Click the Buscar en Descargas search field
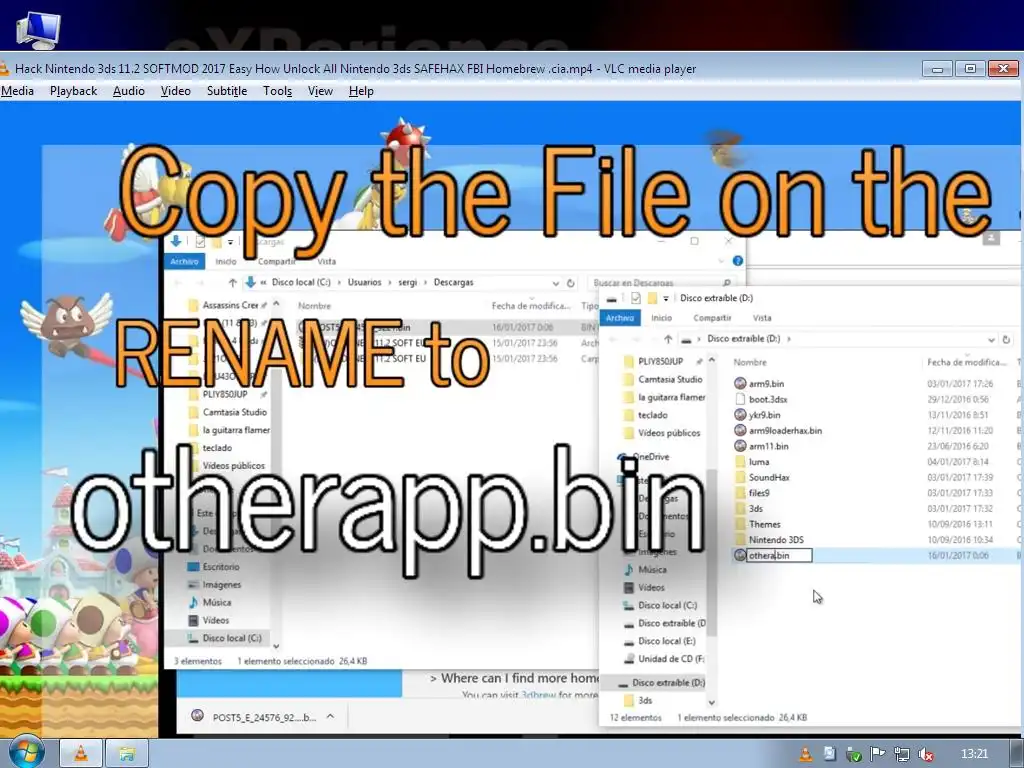Image resolution: width=1024 pixels, height=768 pixels. point(660,283)
